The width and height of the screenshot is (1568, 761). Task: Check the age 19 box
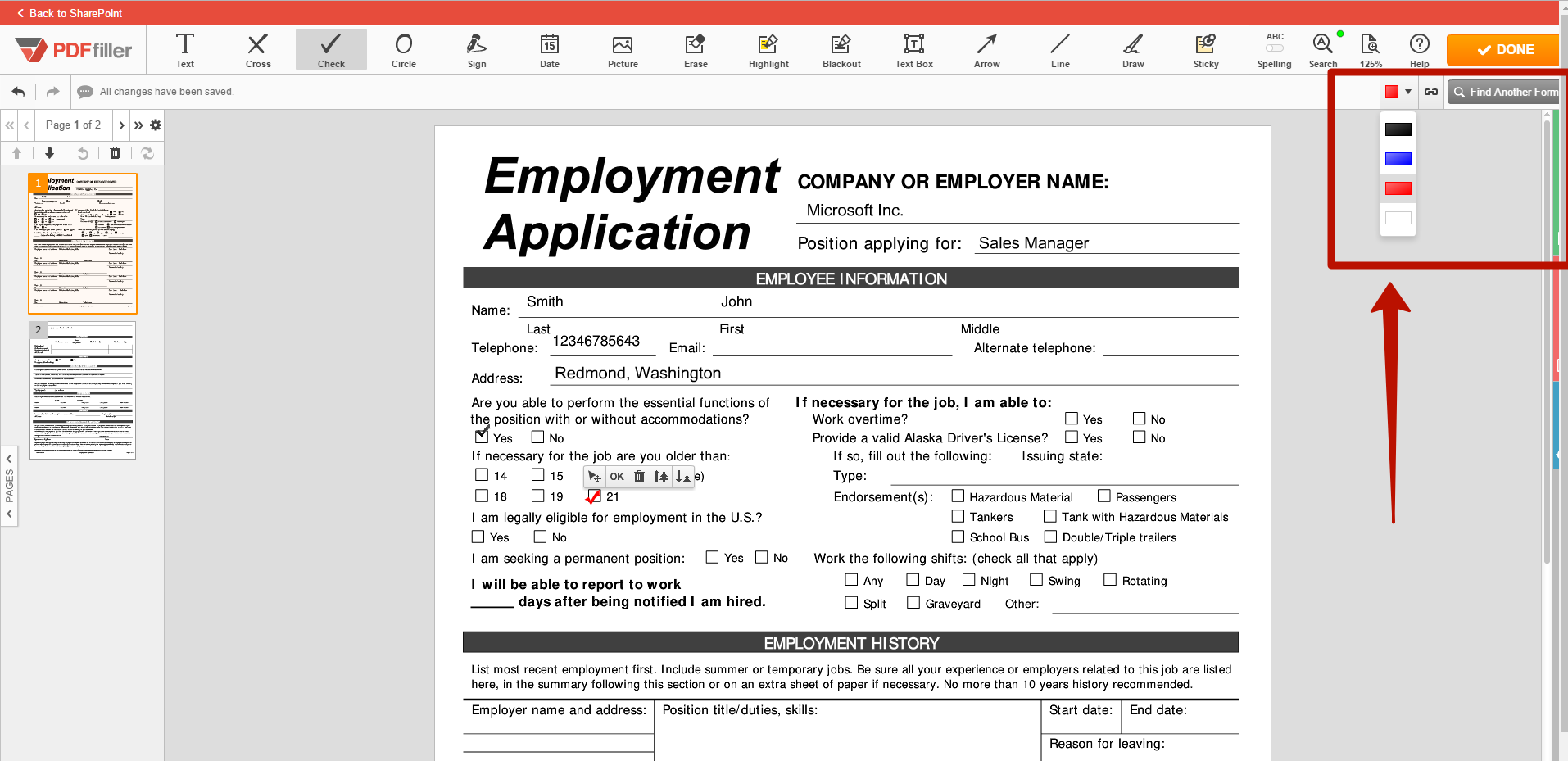pos(538,496)
